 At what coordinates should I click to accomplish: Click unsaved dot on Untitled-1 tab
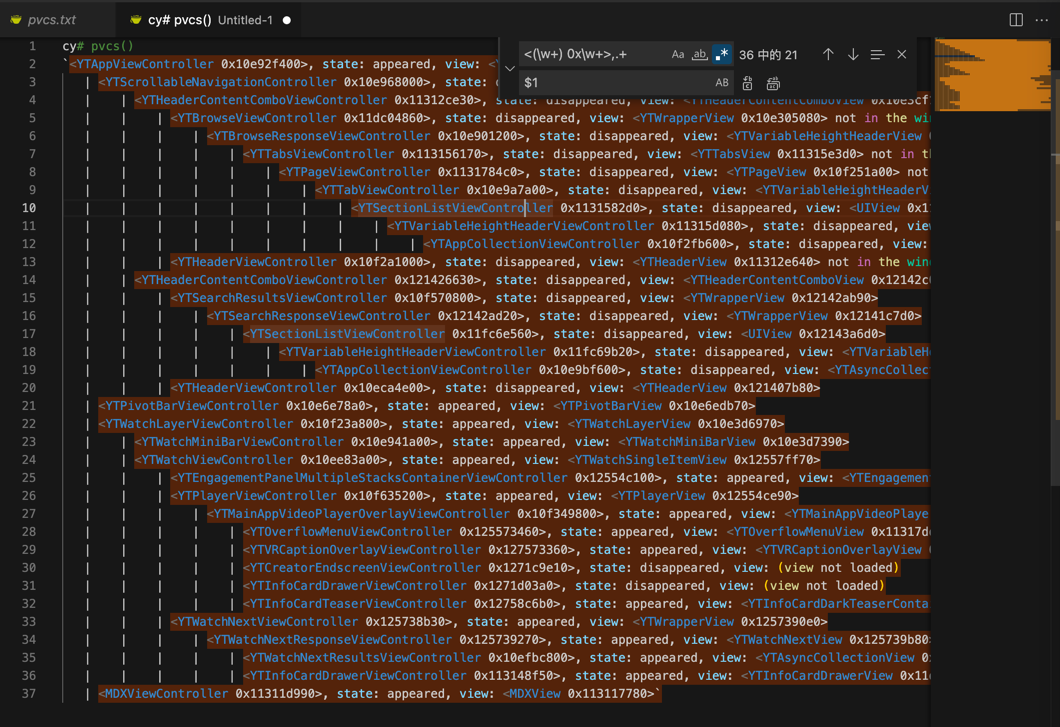287,20
